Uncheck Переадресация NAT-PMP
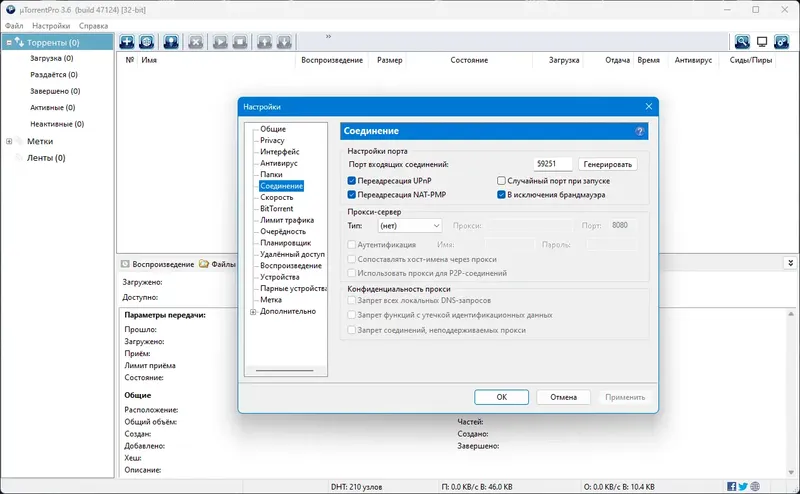The image size is (800, 494). click(352, 194)
